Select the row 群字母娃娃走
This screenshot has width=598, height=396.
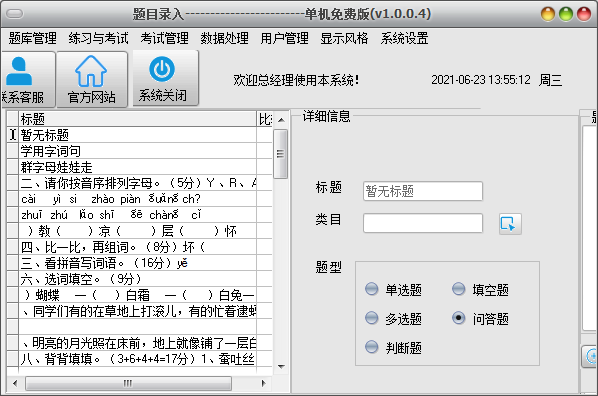137,167
